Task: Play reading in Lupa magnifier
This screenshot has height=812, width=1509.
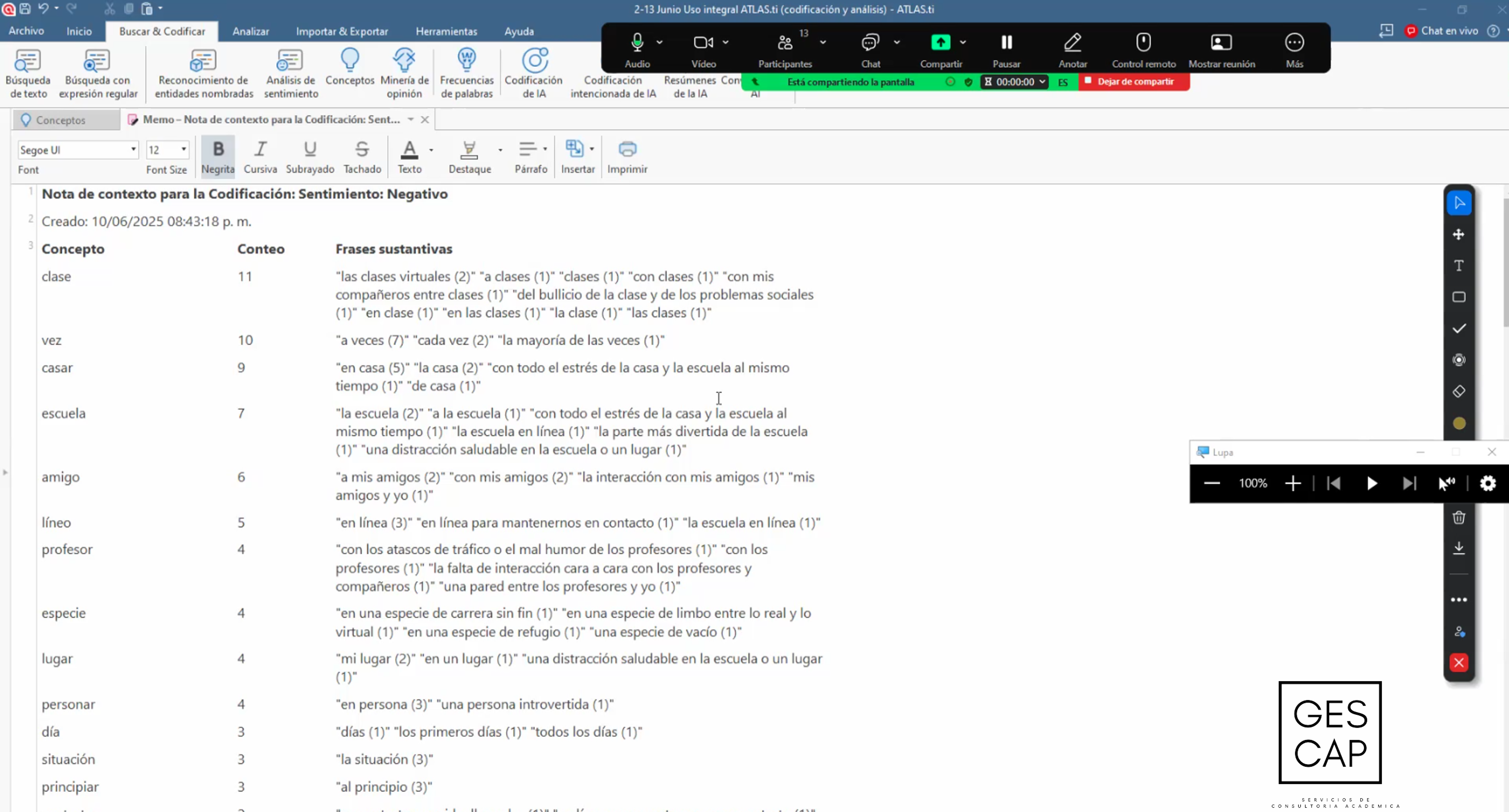Action: (x=1371, y=483)
